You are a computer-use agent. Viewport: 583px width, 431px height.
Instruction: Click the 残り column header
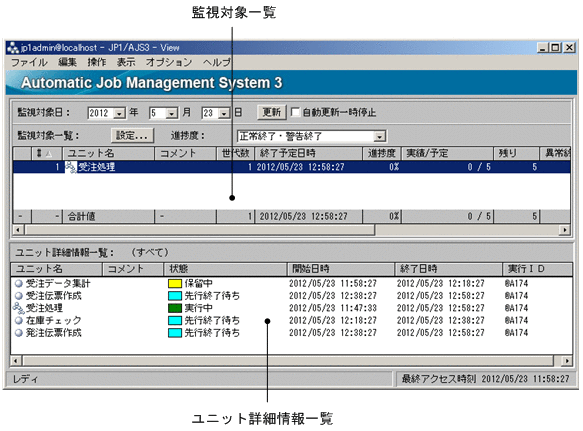coord(517,153)
